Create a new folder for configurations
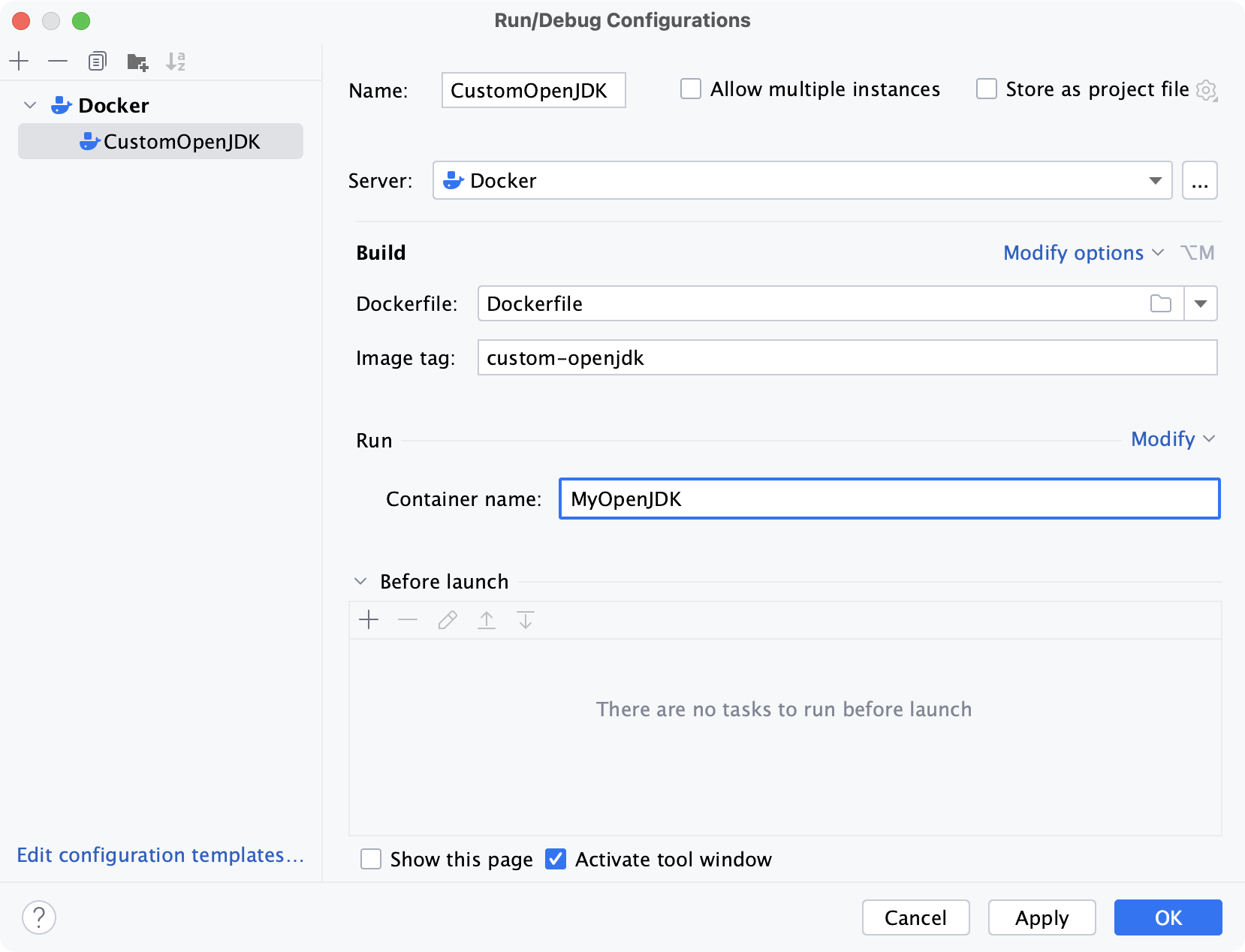The width and height of the screenshot is (1245, 952). [137, 61]
